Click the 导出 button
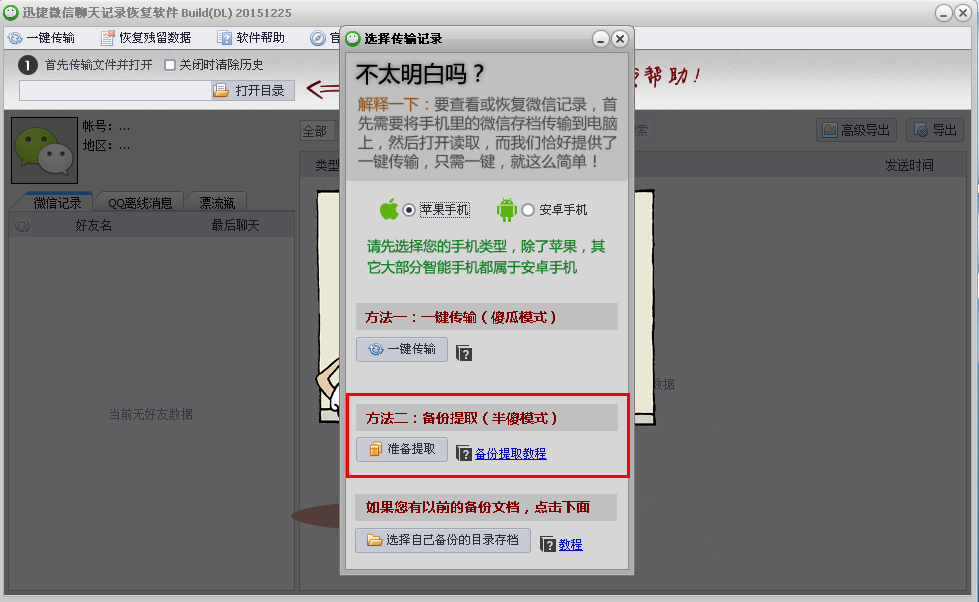 tap(935, 130)
